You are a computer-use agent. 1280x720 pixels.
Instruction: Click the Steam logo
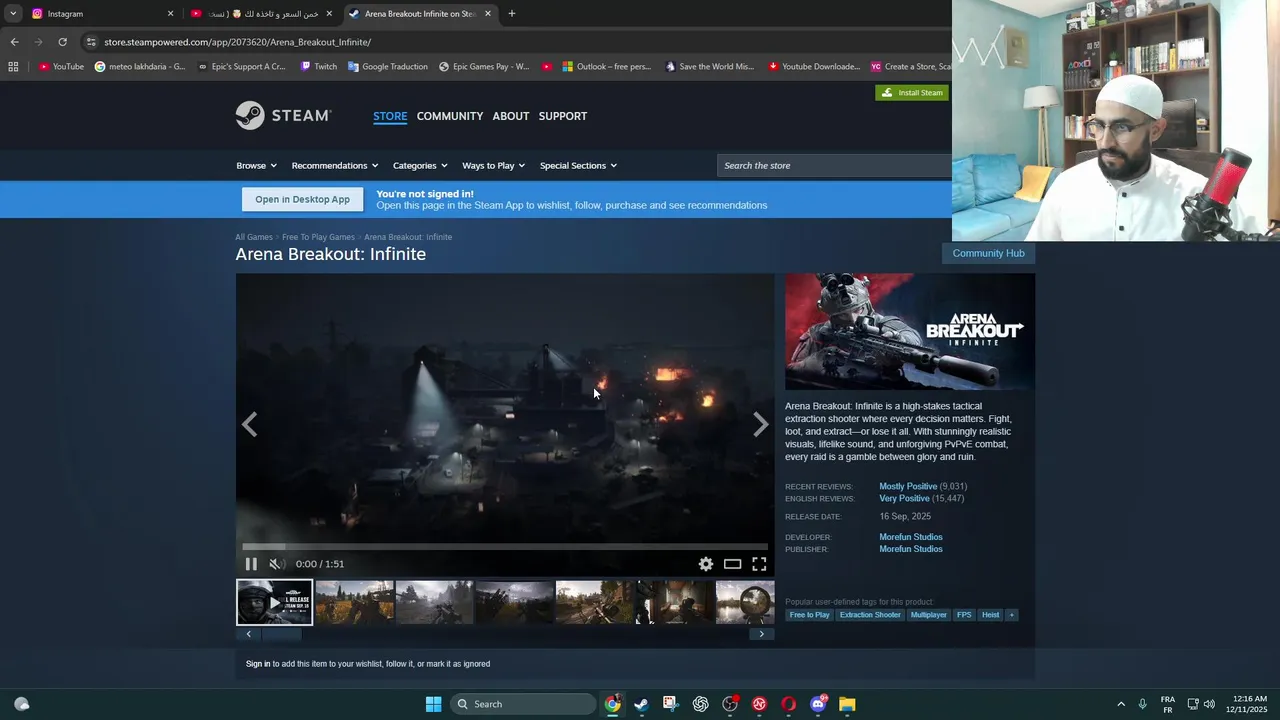pyautogui.click(x=283, y=116)
